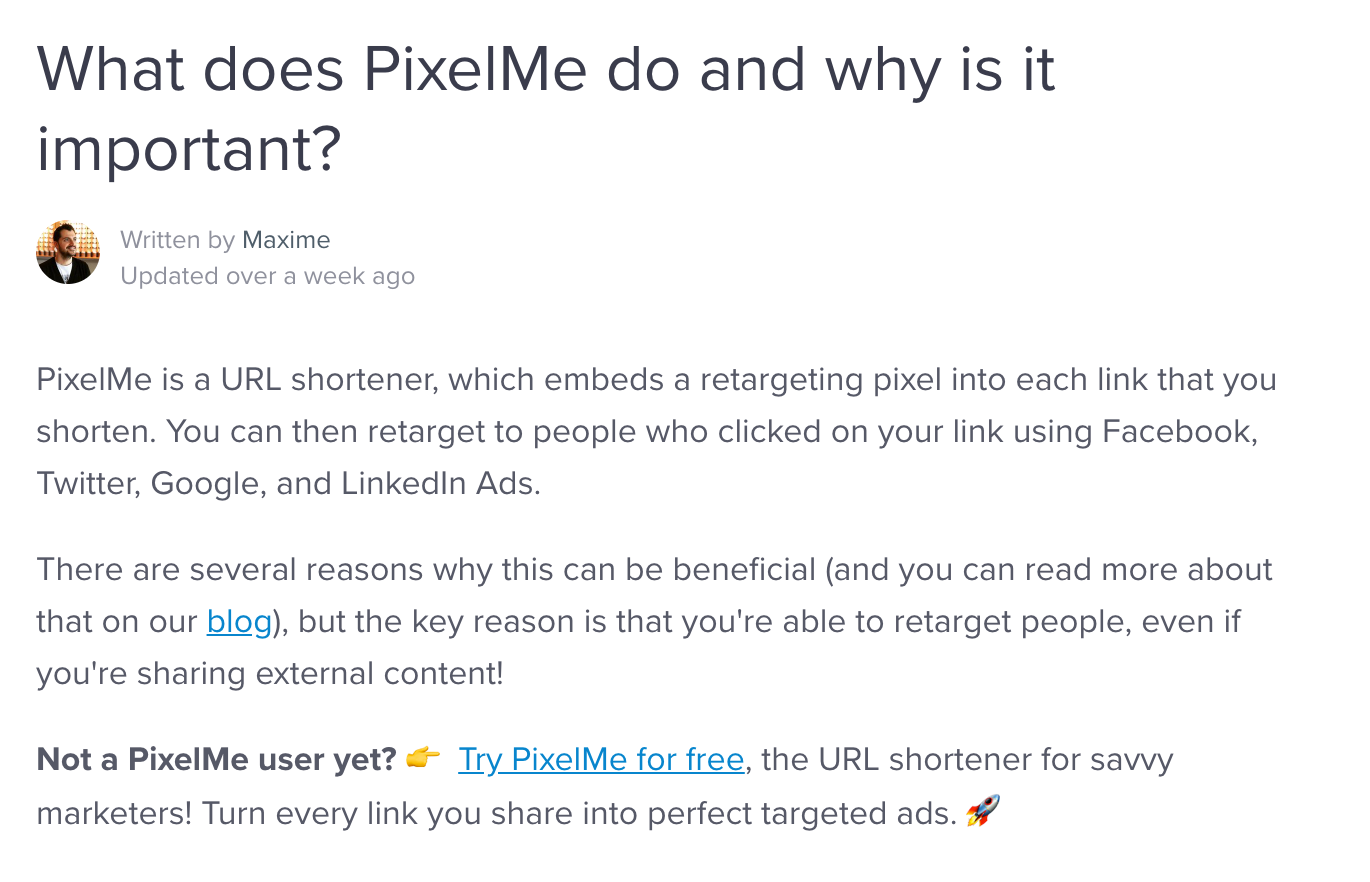
Task: Click the author name Maxime
Action: (286, 240)
